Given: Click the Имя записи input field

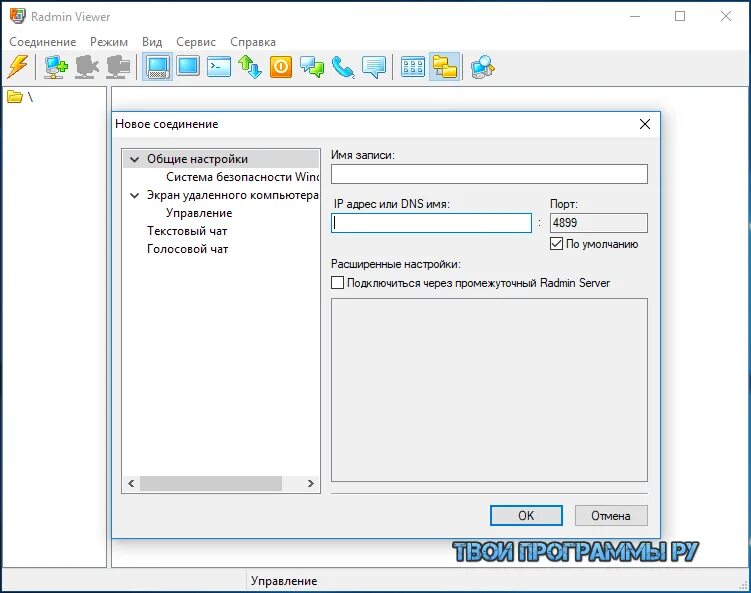Looking at the screenshot, I should (x=489, y=174).
